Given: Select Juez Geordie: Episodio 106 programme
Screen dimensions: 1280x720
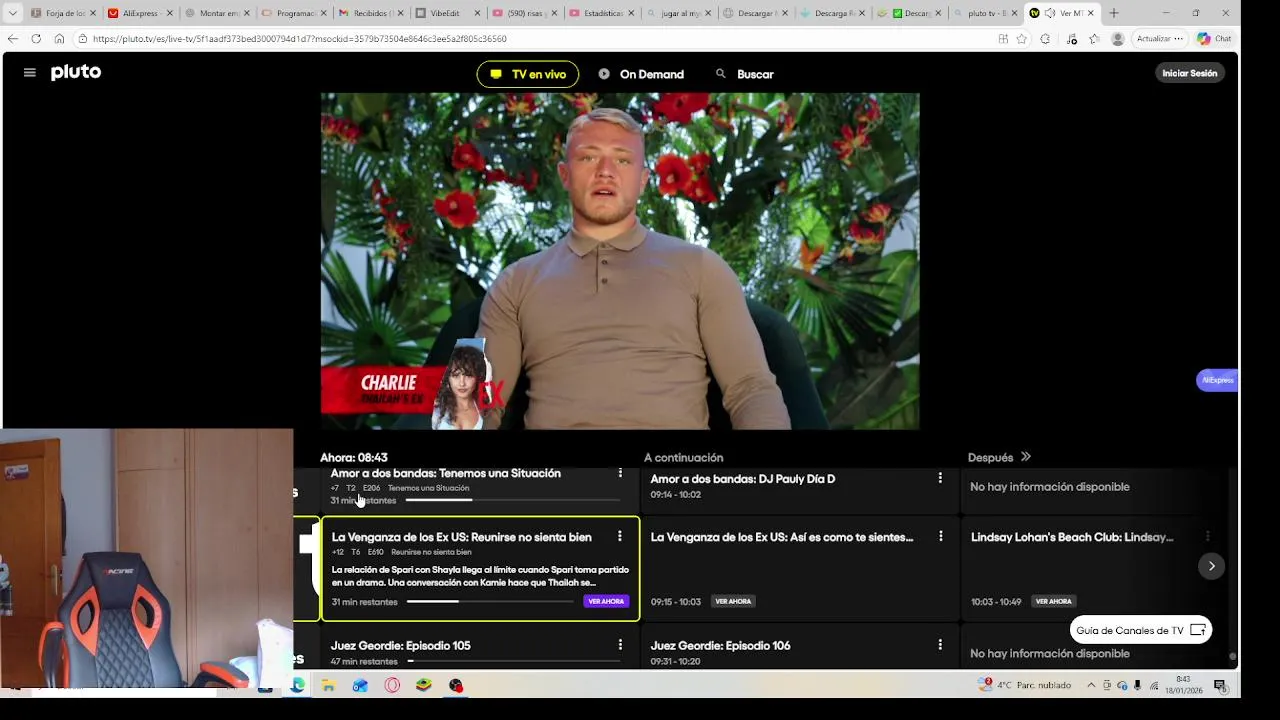Looking at the screenshot, I should [720, 645].
